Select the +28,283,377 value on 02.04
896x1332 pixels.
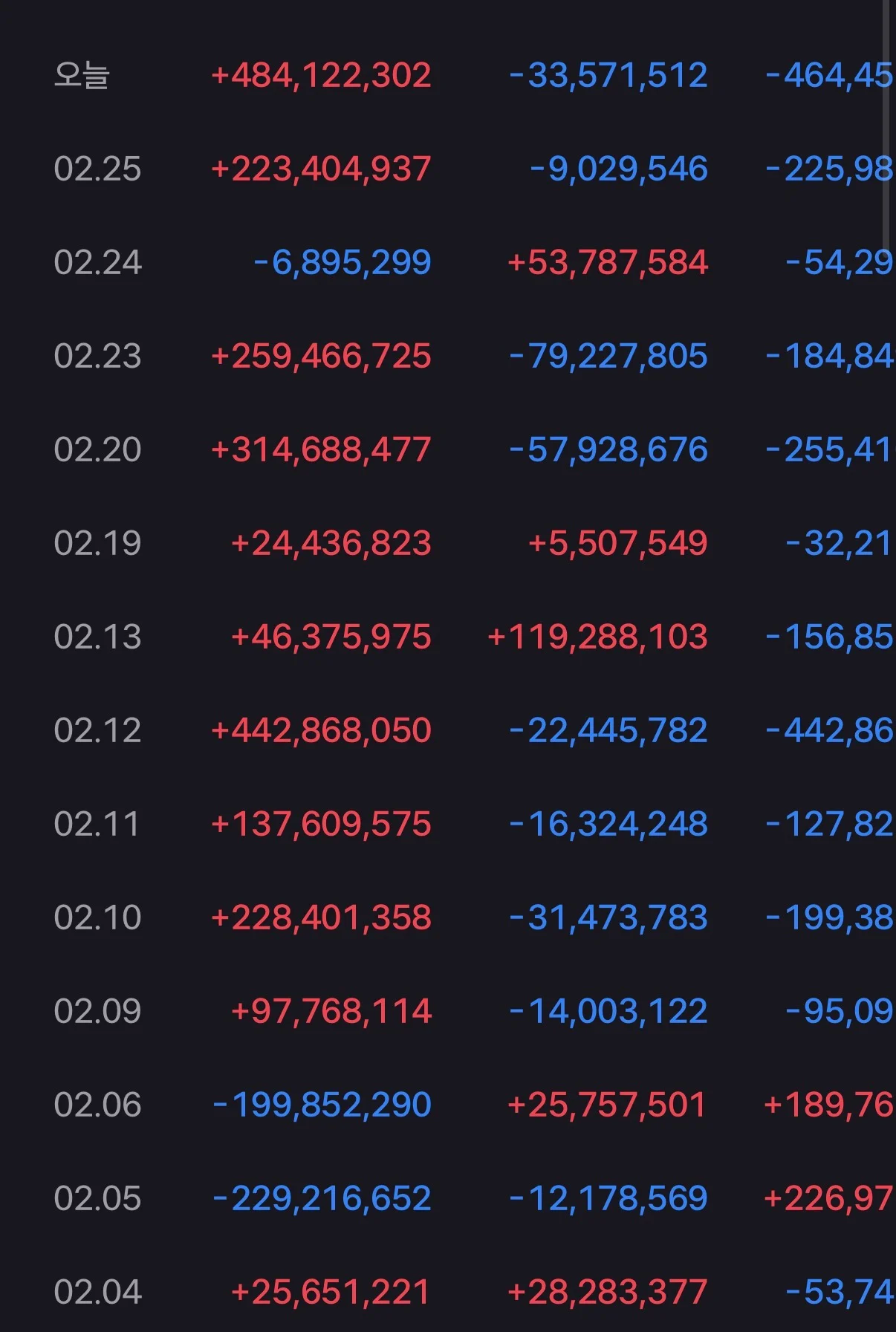[608, 1292]
